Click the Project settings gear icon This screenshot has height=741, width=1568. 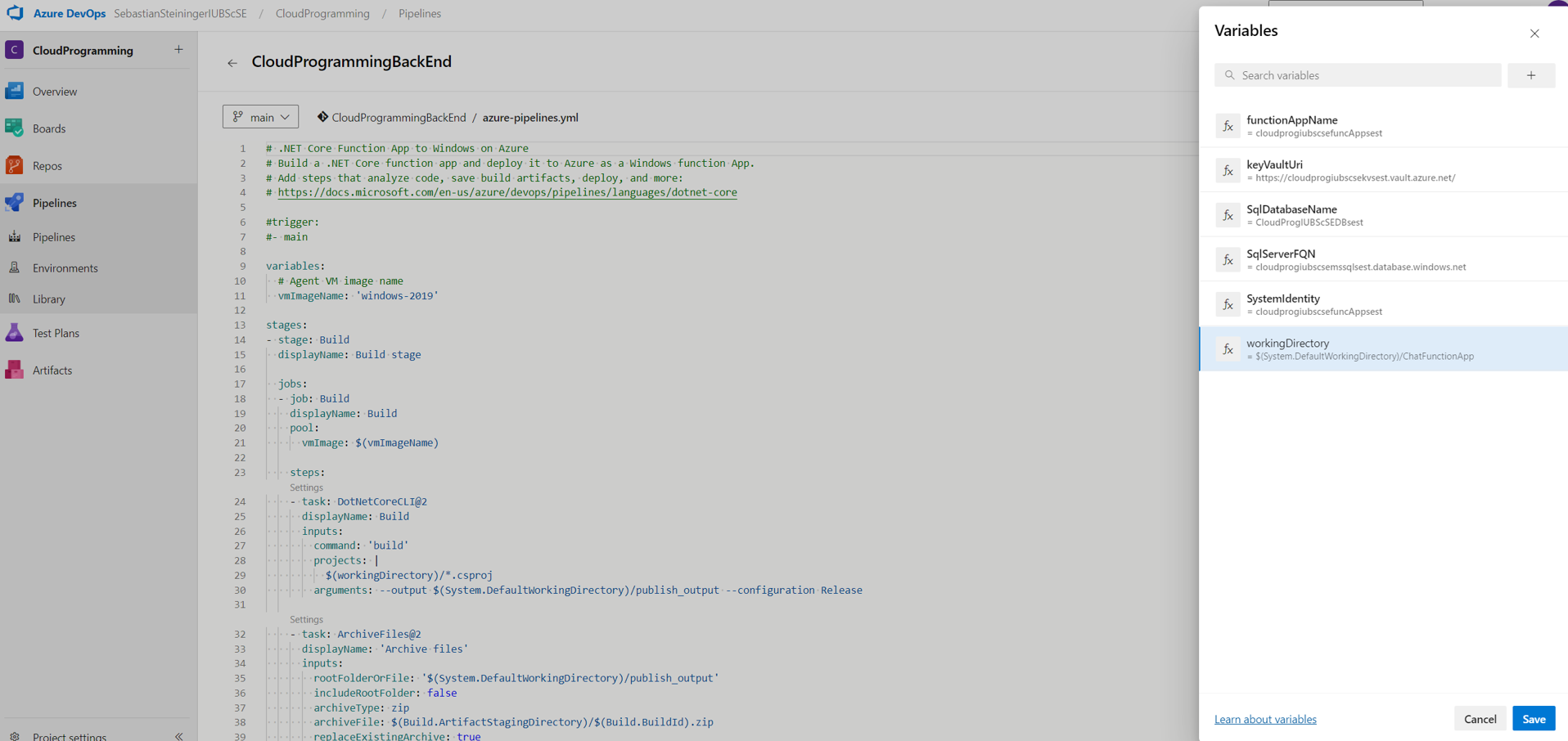pyautogui.click(x=15, y=736)
